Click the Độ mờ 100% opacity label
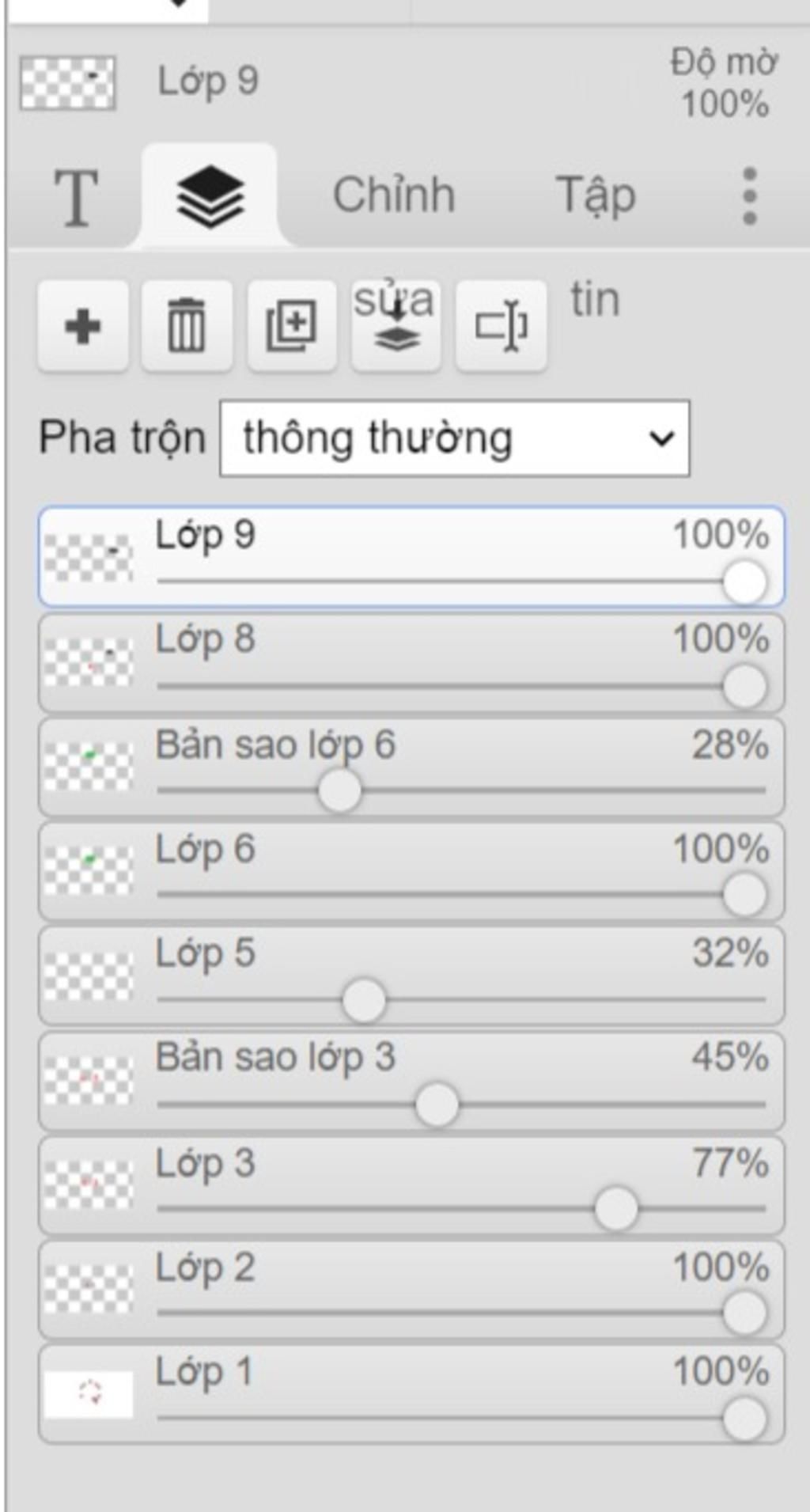 [x=725, y=82]
